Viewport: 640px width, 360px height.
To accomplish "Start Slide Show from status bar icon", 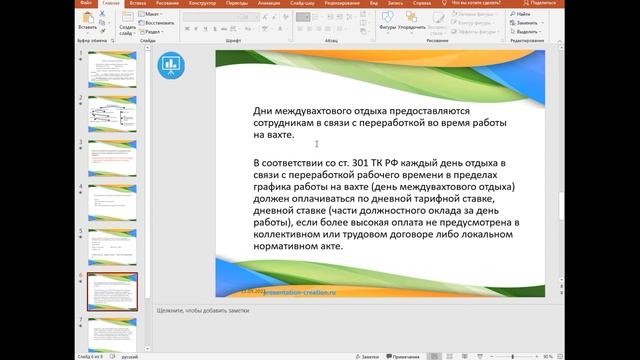I will (480, 357).
